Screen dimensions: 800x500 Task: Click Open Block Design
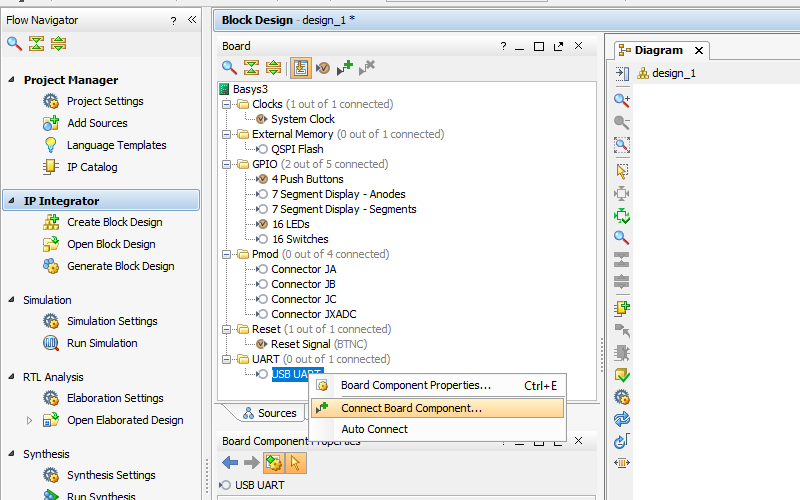(111, 244)
